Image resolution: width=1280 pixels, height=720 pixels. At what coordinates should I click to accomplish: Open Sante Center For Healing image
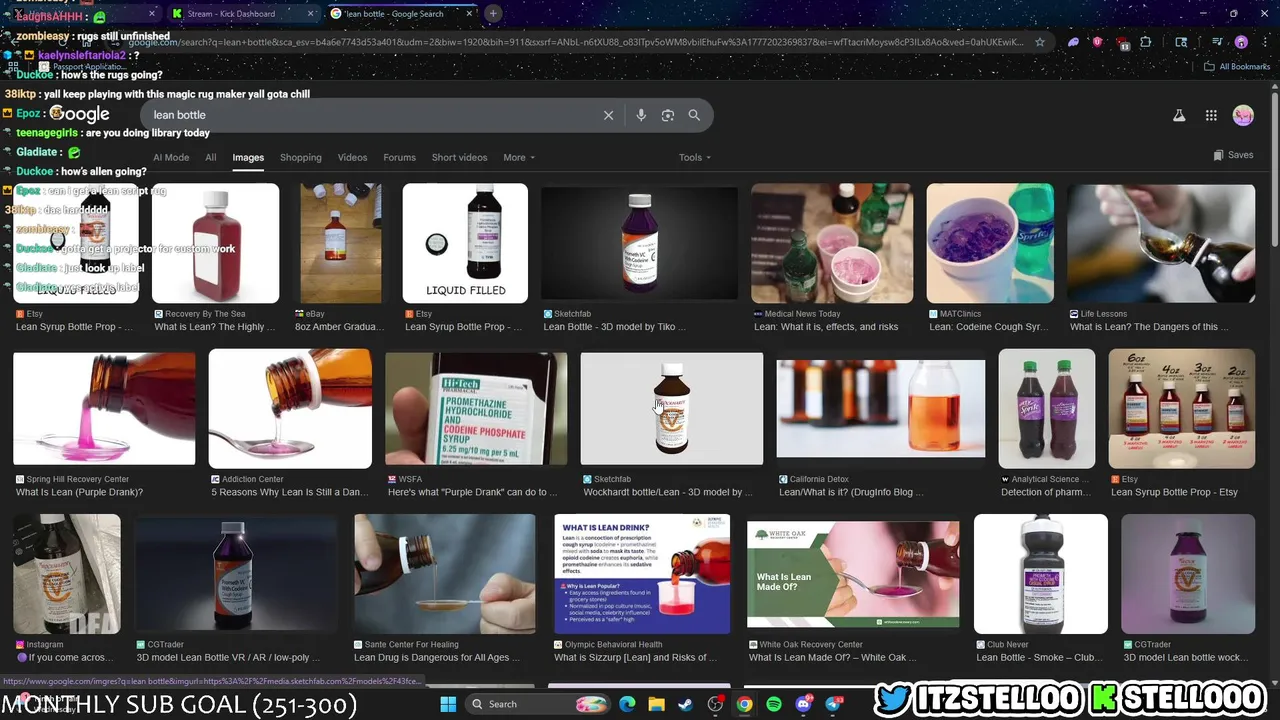point(445,574)
